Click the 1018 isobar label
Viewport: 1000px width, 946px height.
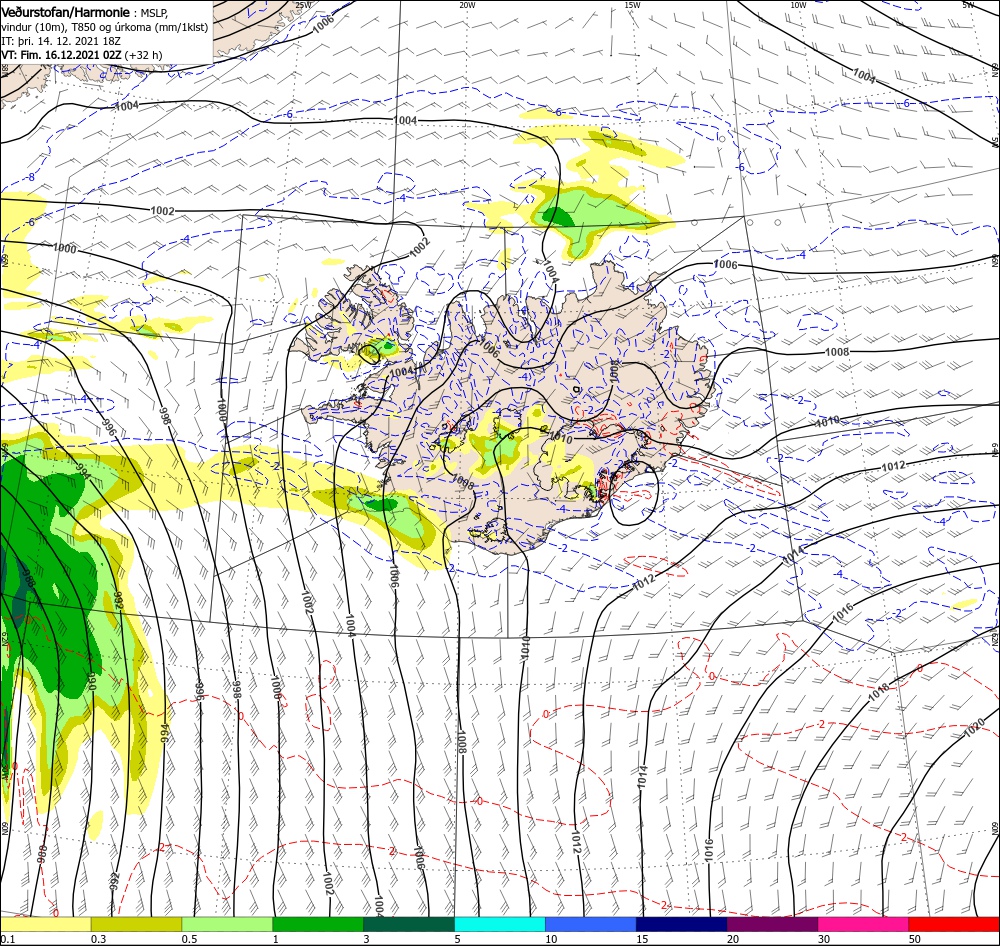click(x=879, y=691)
